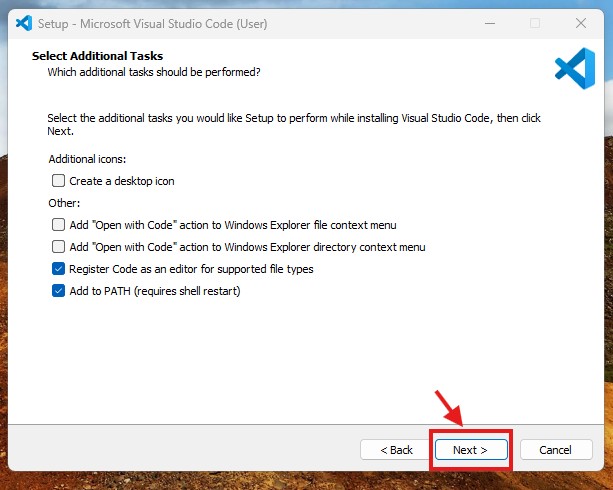
Task: Click the large blue VS Code logo
Action: coord(574,68)
